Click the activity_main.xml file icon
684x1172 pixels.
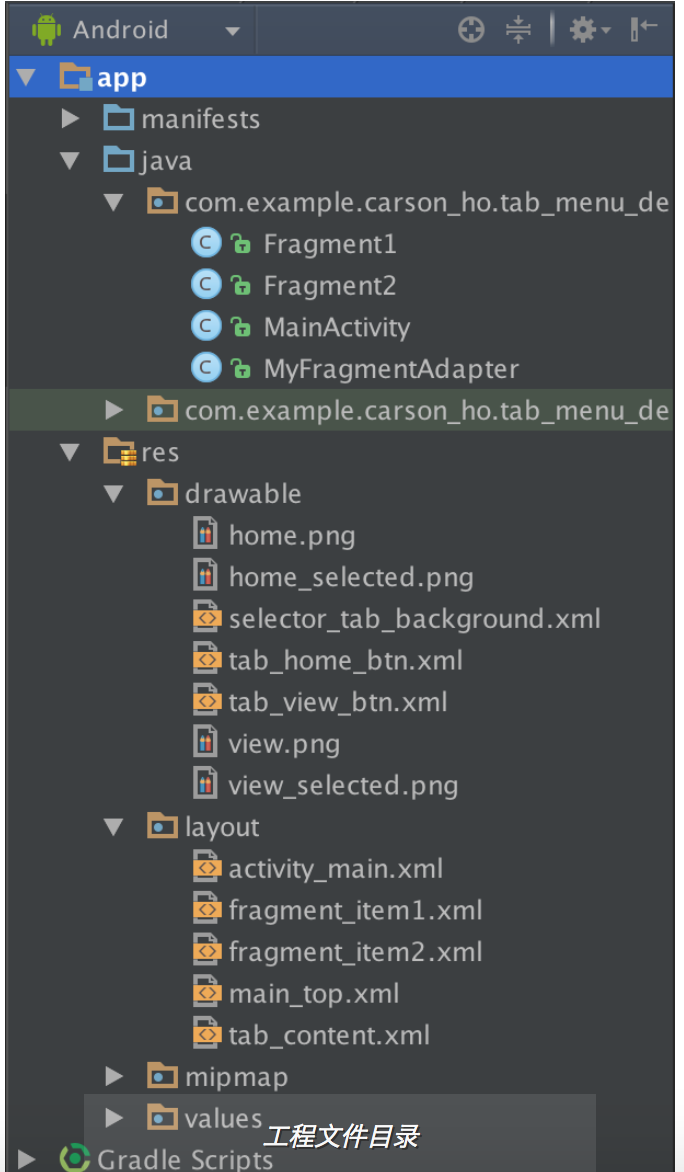206,868
